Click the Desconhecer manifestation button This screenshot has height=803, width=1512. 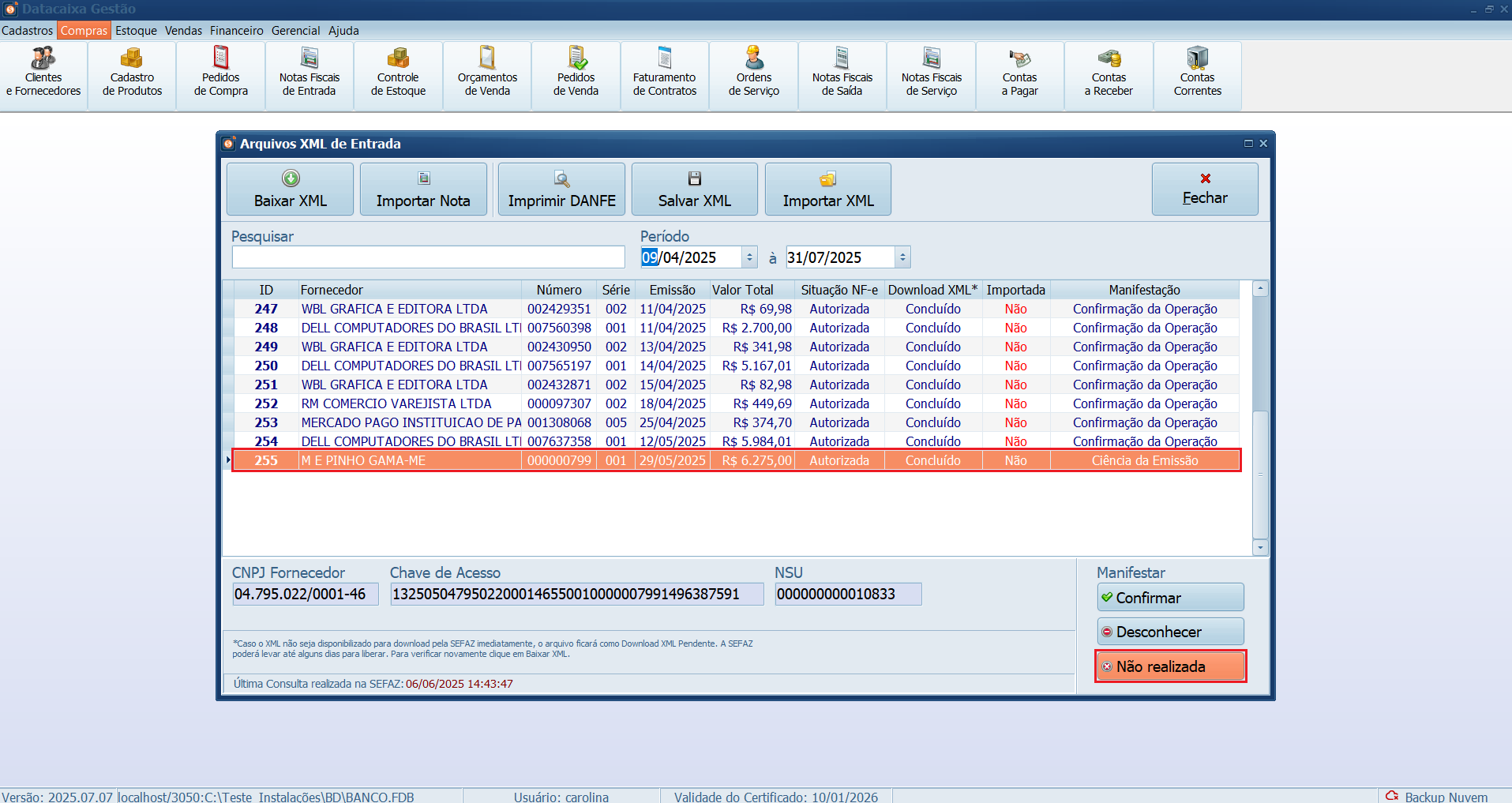coord(1170,632)
